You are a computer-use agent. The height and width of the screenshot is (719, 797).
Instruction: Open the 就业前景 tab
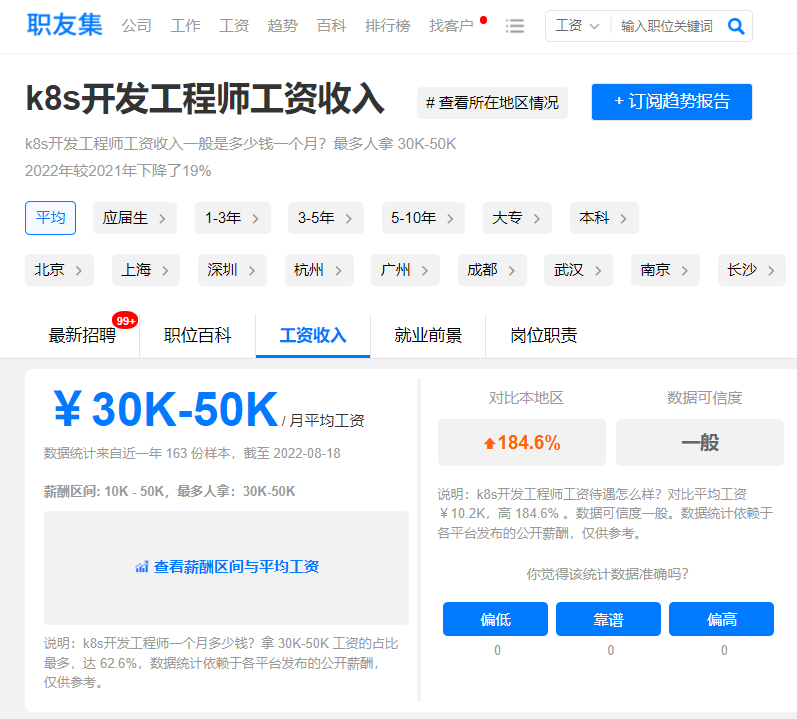428,335
